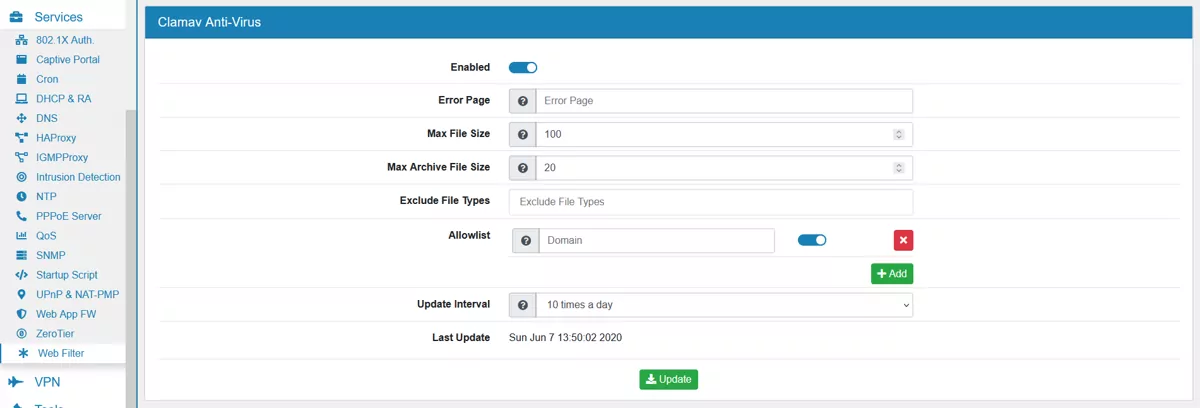1200x408 pixels.
Task: Click the help icon beside Update Interval
Action: tap(522, 305)
